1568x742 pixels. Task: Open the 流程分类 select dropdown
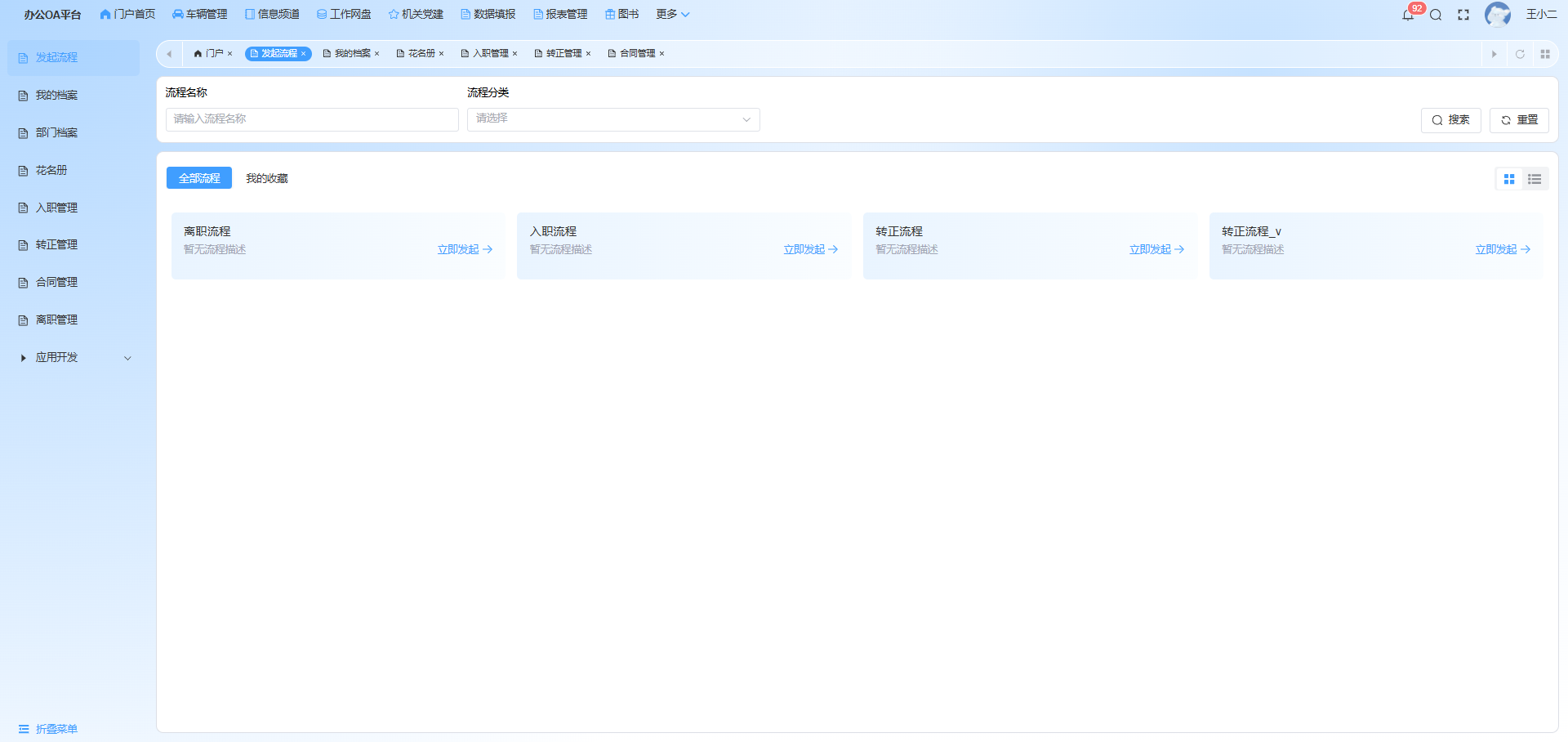click(x=613, y=119)
